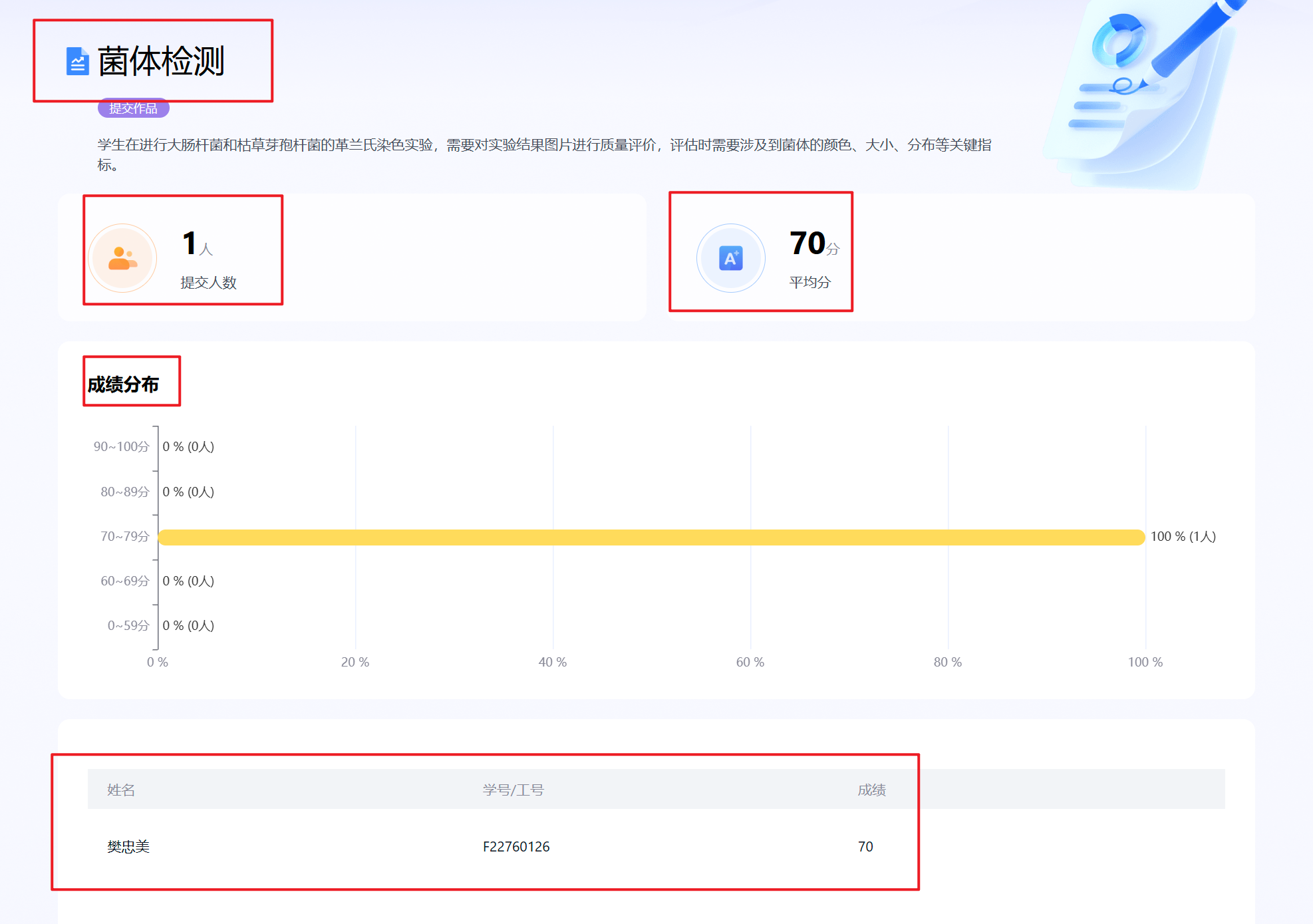The image size is (1313, 924).
Task: Click the orange submitters people icon
Action: [122, 258]
